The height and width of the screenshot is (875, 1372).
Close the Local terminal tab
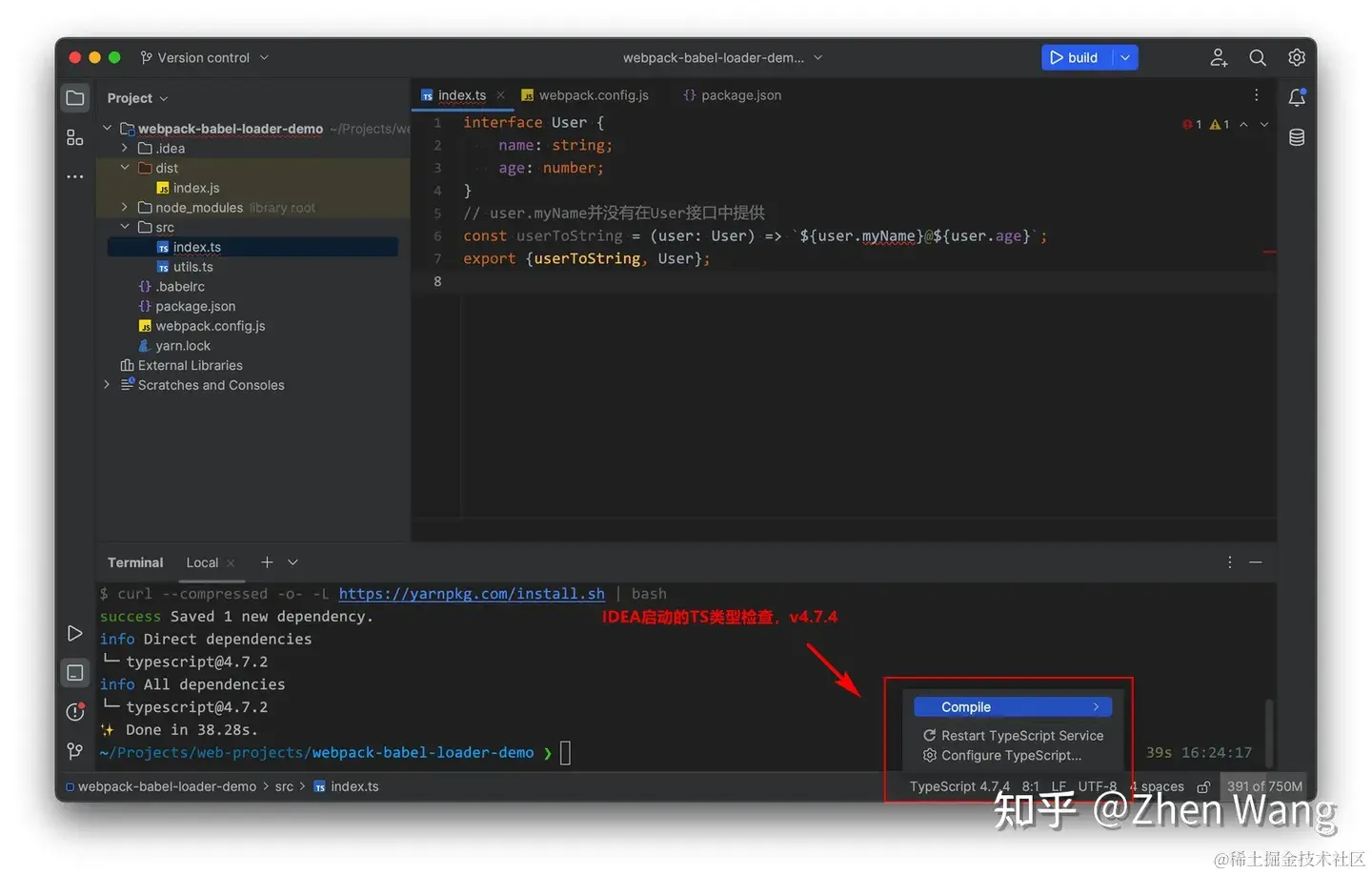click(x=231, y=563)
